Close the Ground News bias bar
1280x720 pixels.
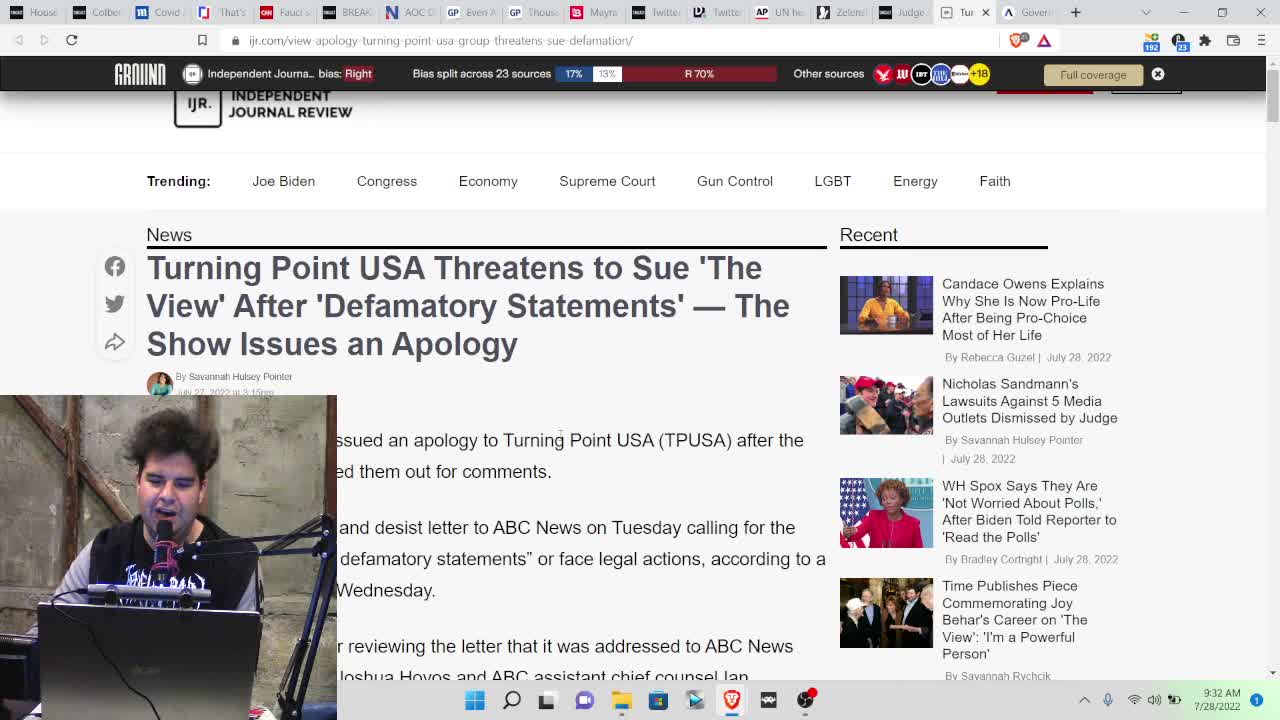[x=1158, y=74]
